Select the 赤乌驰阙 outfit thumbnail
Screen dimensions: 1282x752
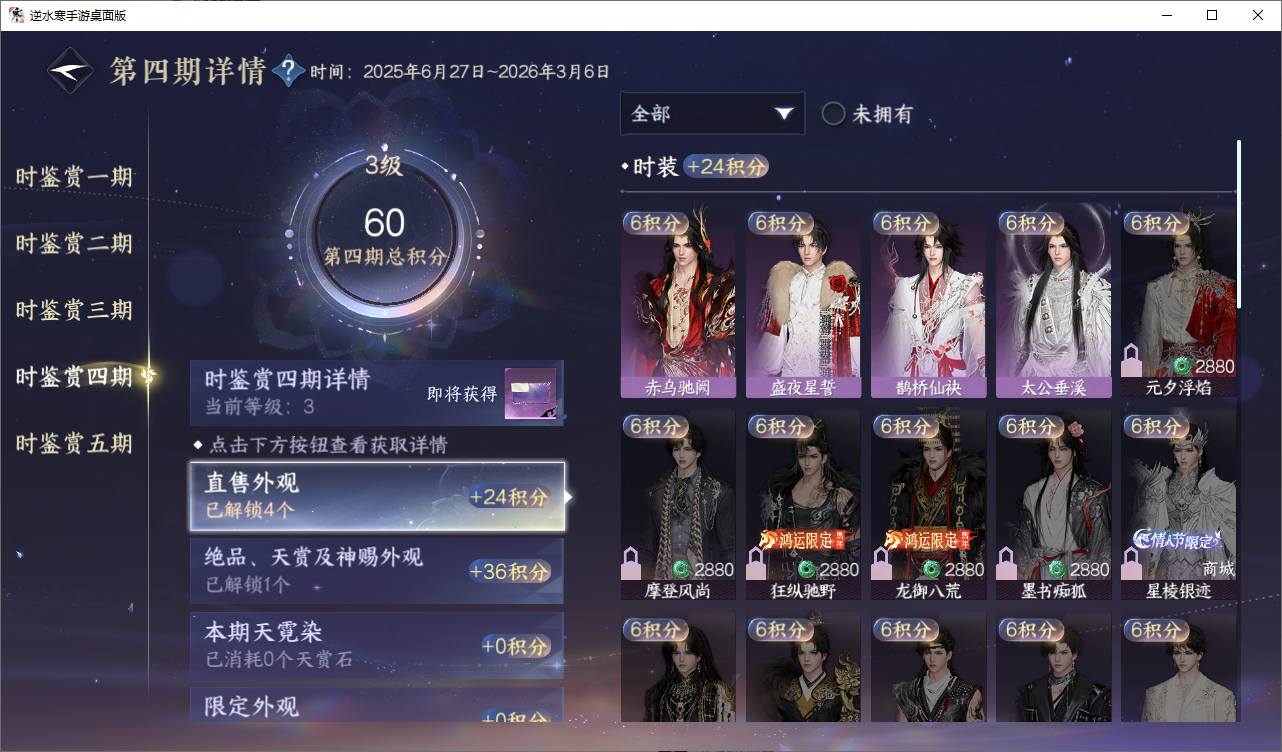click(678, 301)
